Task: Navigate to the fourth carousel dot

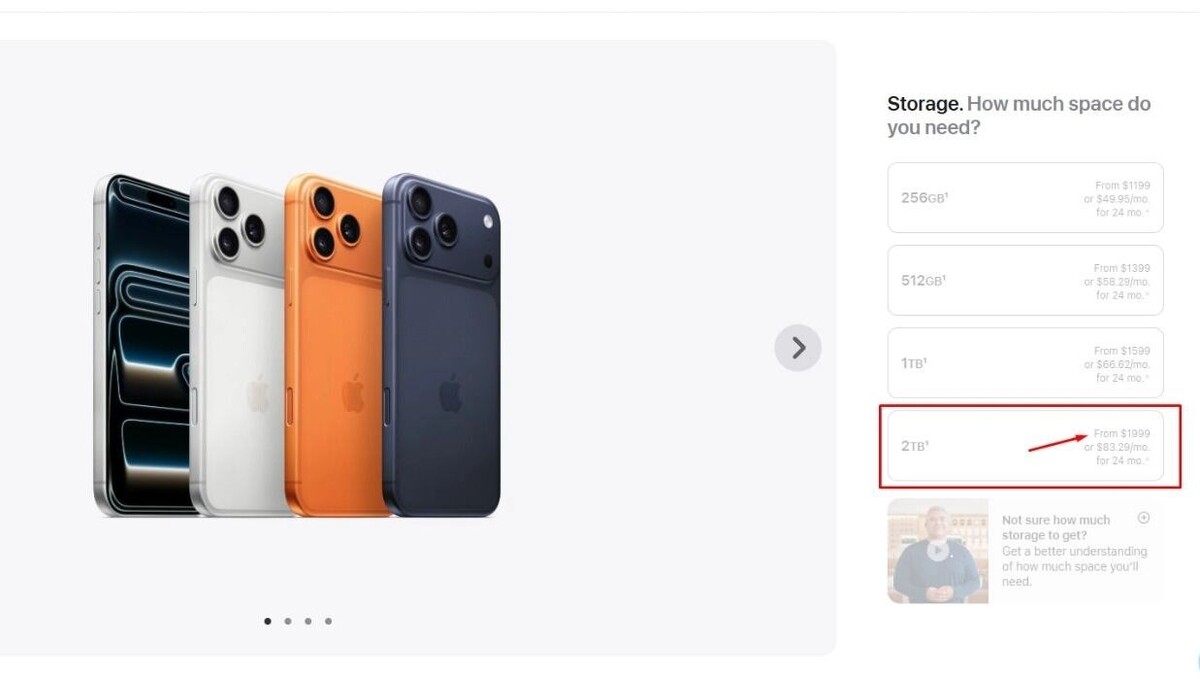Action: point(328,621)
